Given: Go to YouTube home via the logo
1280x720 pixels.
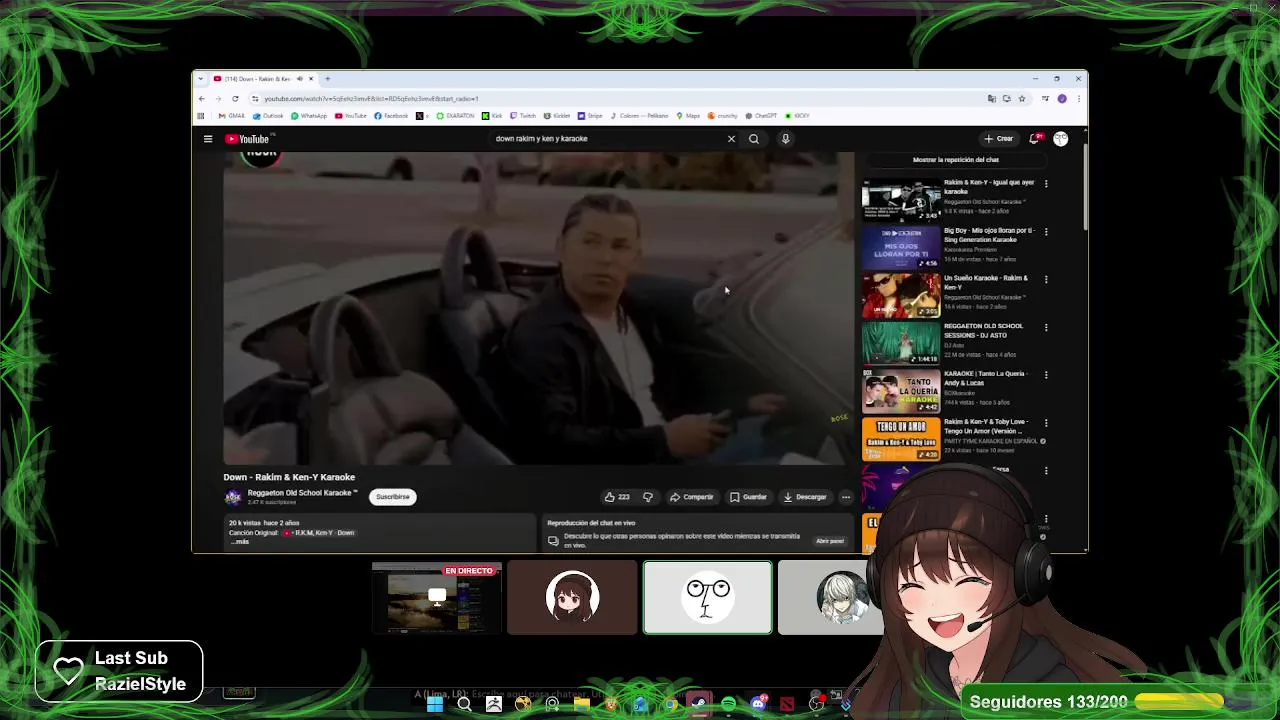Looking at the screenshot, I should click(248, 139).
